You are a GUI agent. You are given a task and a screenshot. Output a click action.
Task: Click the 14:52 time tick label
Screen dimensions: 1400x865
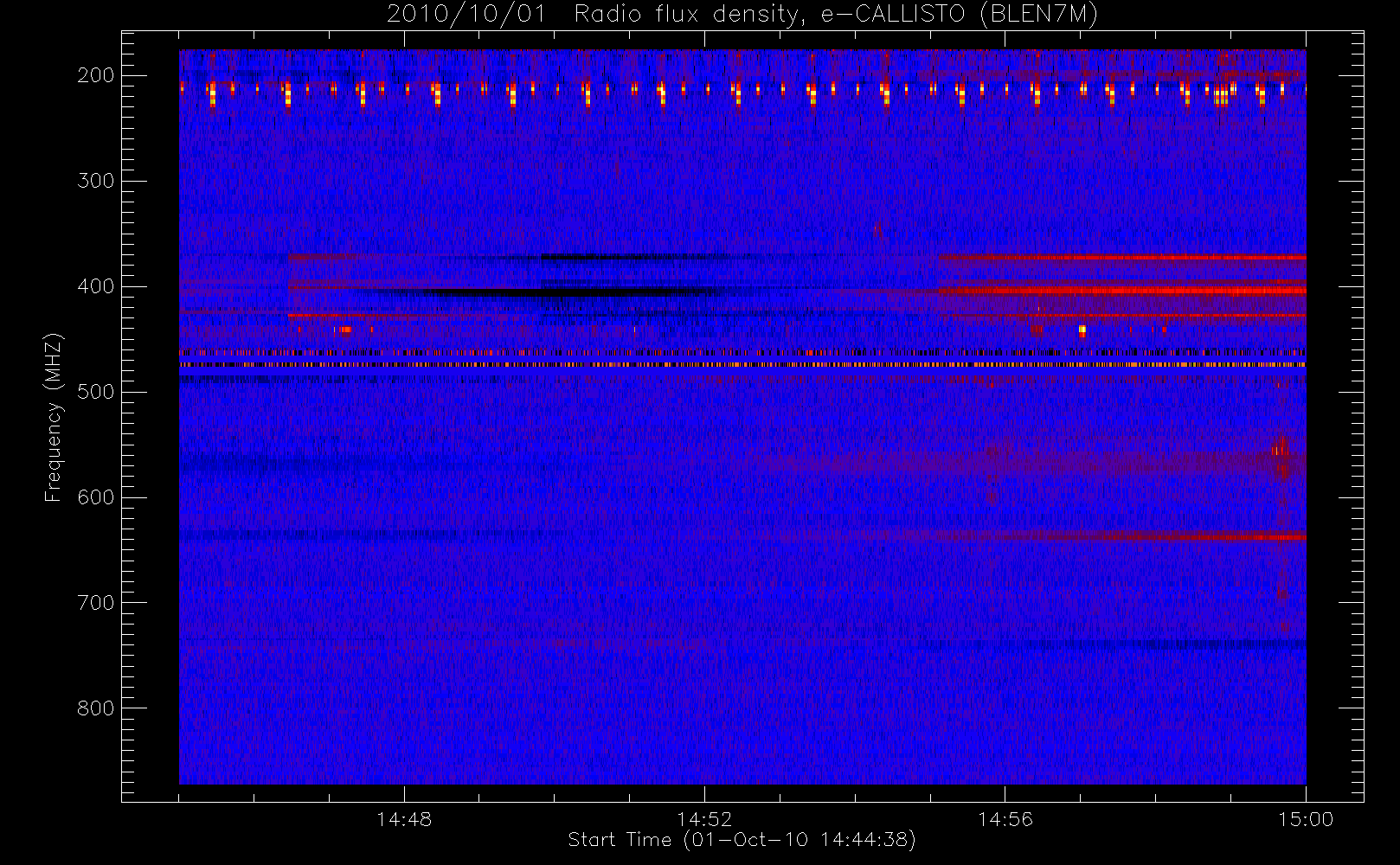click(x=704, y=819)
